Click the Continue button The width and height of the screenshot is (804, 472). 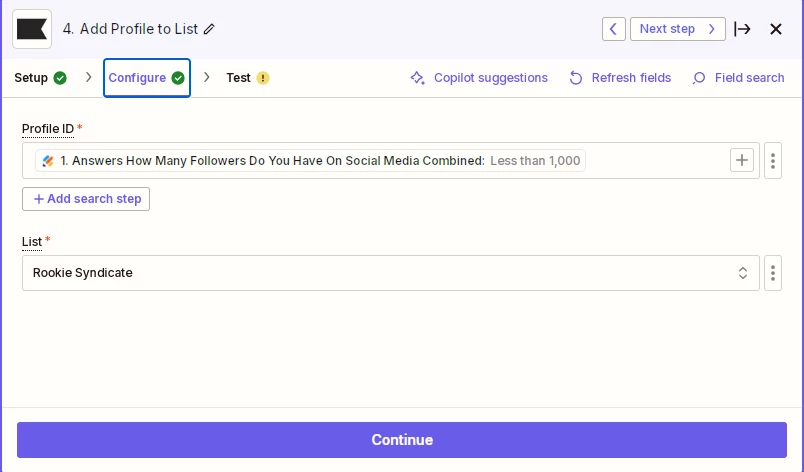point(401,440)
